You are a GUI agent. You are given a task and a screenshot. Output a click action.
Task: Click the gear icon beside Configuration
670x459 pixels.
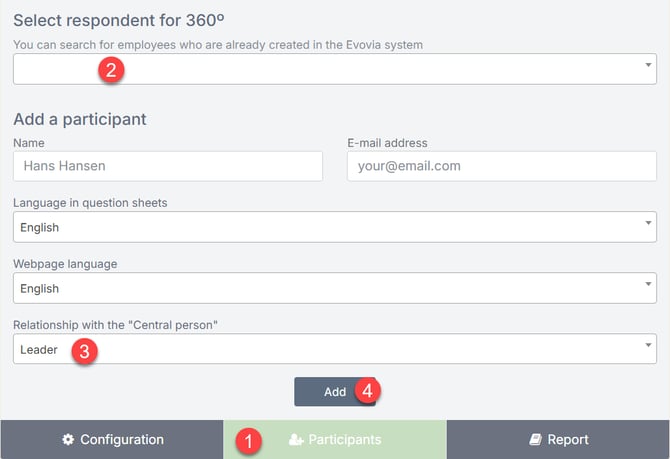pos(68,440)
